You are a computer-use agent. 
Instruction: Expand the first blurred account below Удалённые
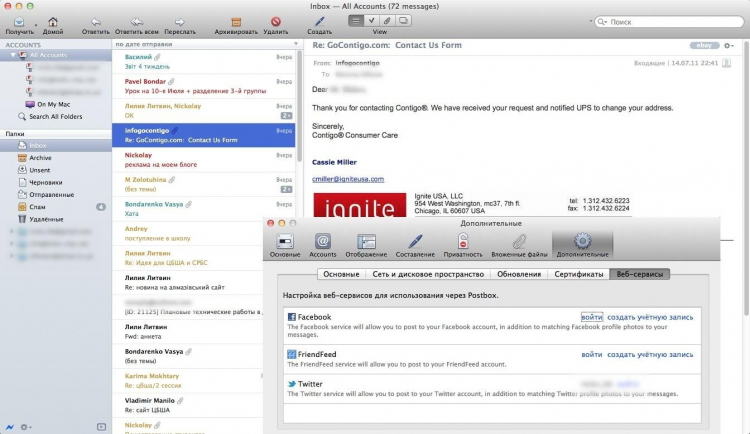click(x=12, y=231)
